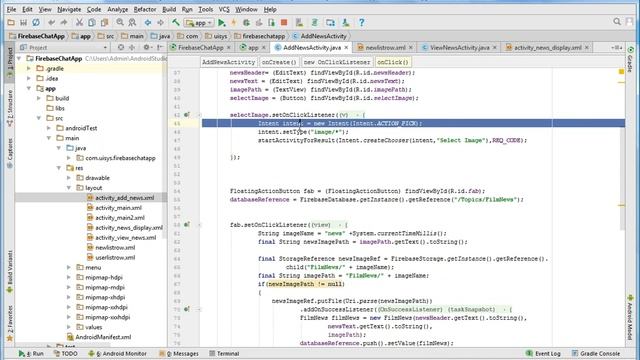The height and width of the screenshot is (360, 640).
Task: Click the Apply Changes lightning icon
Action: 234,22
